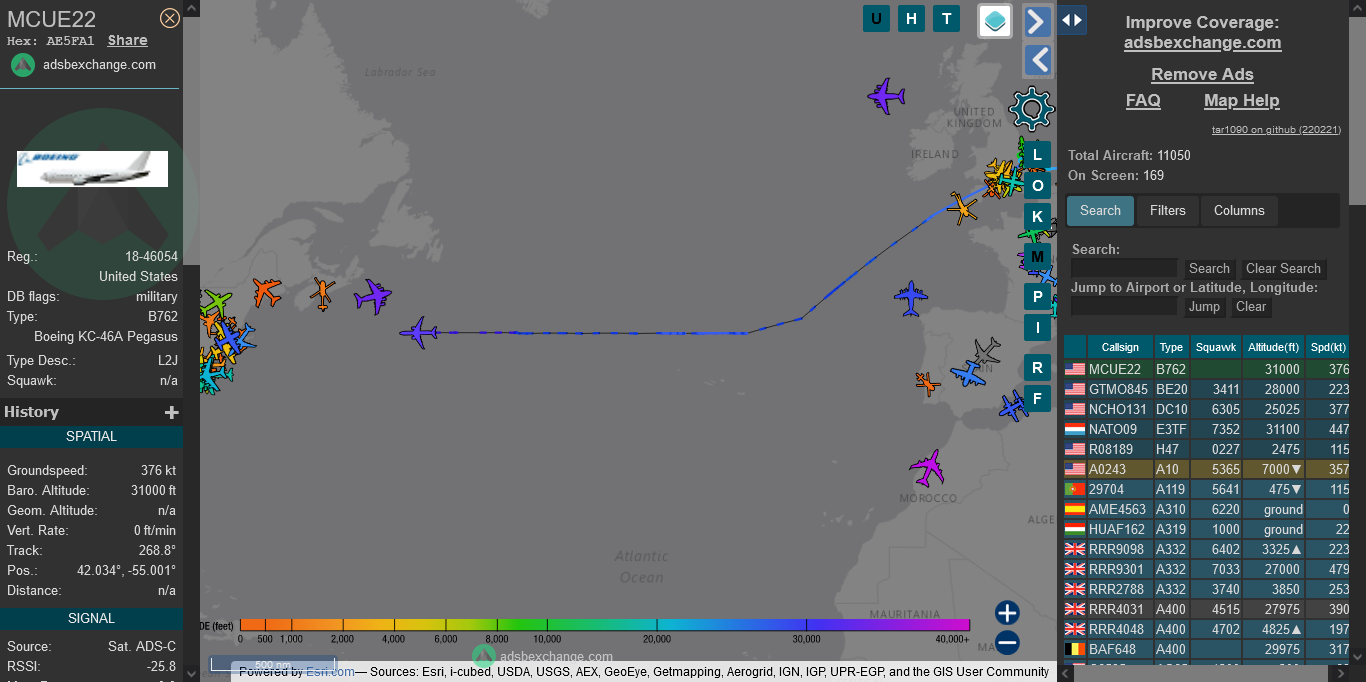Click the Portuguese flag in 29704 row
The image size is (1366, 682).
tap(1075, 489)
